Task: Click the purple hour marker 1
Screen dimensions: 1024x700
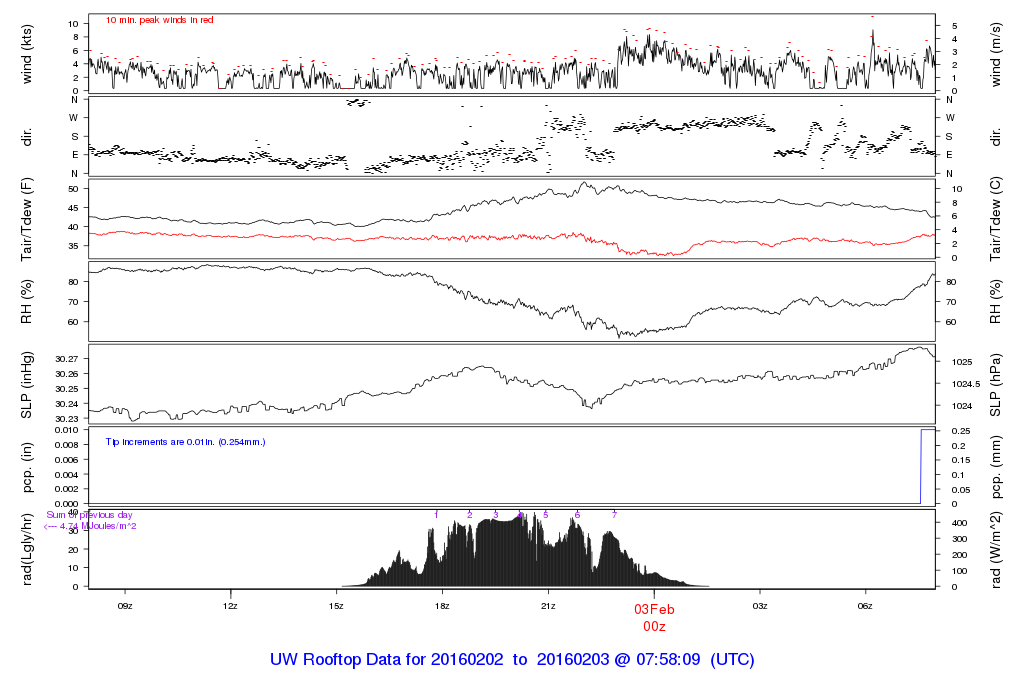Action: tap(436, 515)
